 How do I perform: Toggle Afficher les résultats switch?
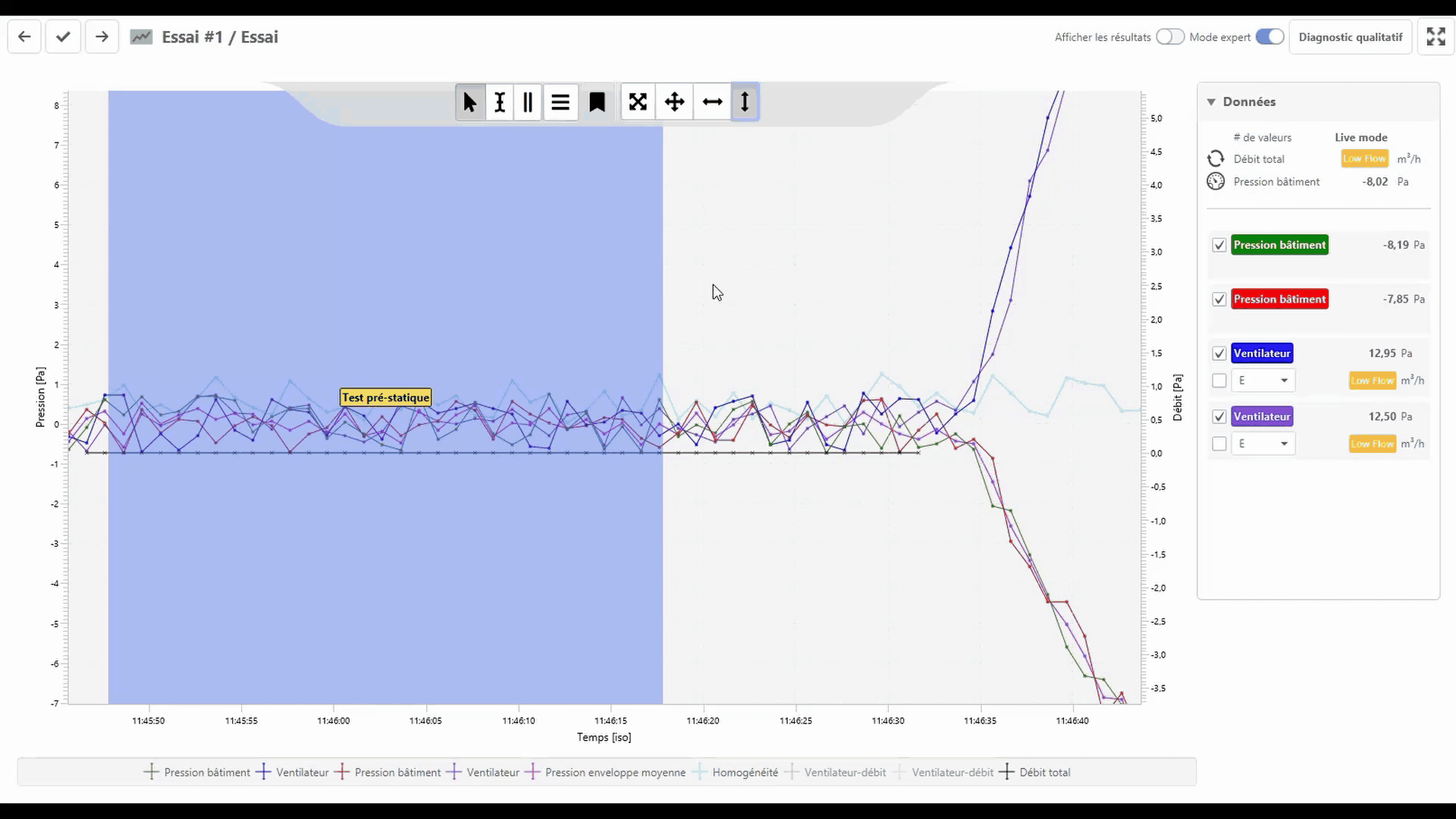pos(1169,37)
